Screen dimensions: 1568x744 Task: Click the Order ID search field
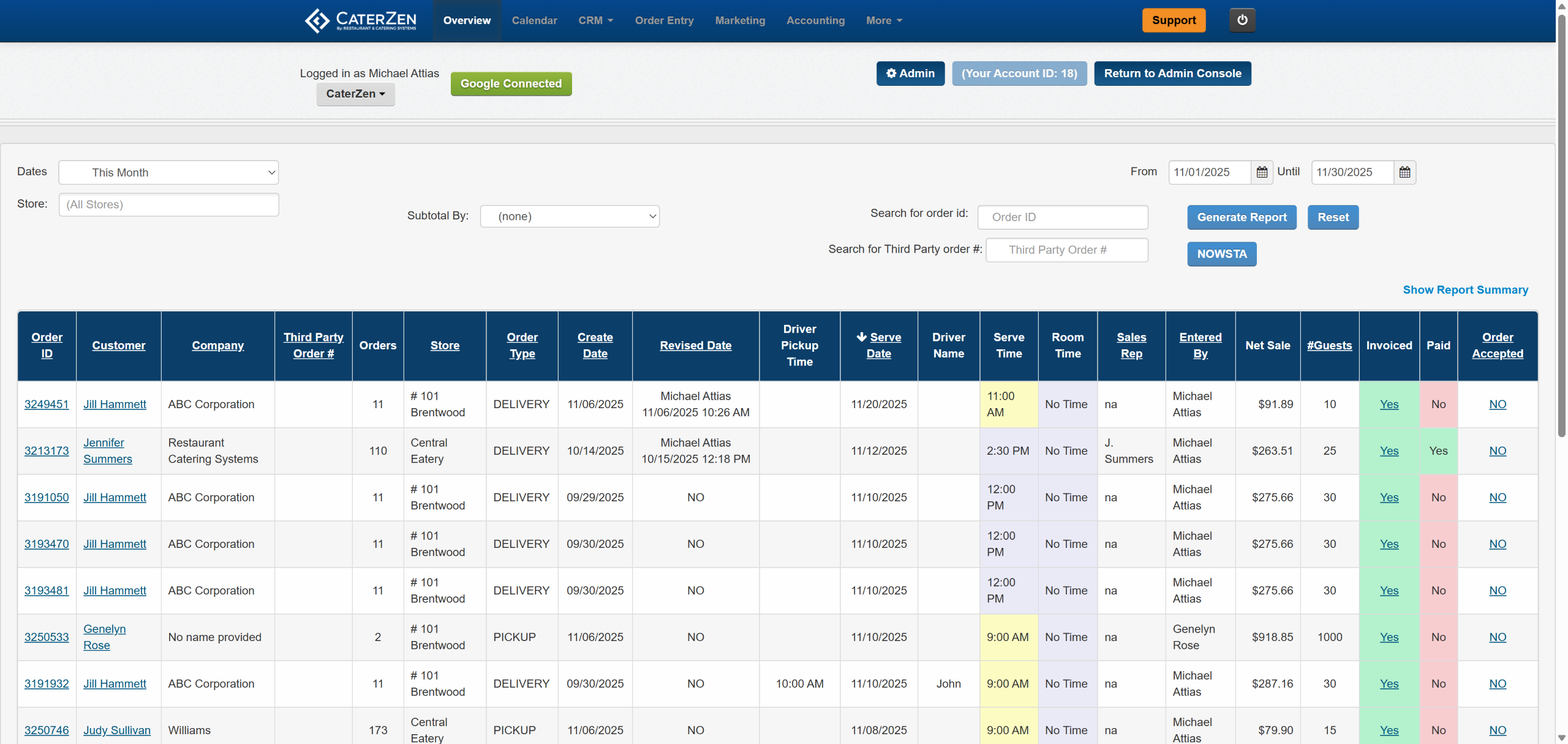point(1062,218)
